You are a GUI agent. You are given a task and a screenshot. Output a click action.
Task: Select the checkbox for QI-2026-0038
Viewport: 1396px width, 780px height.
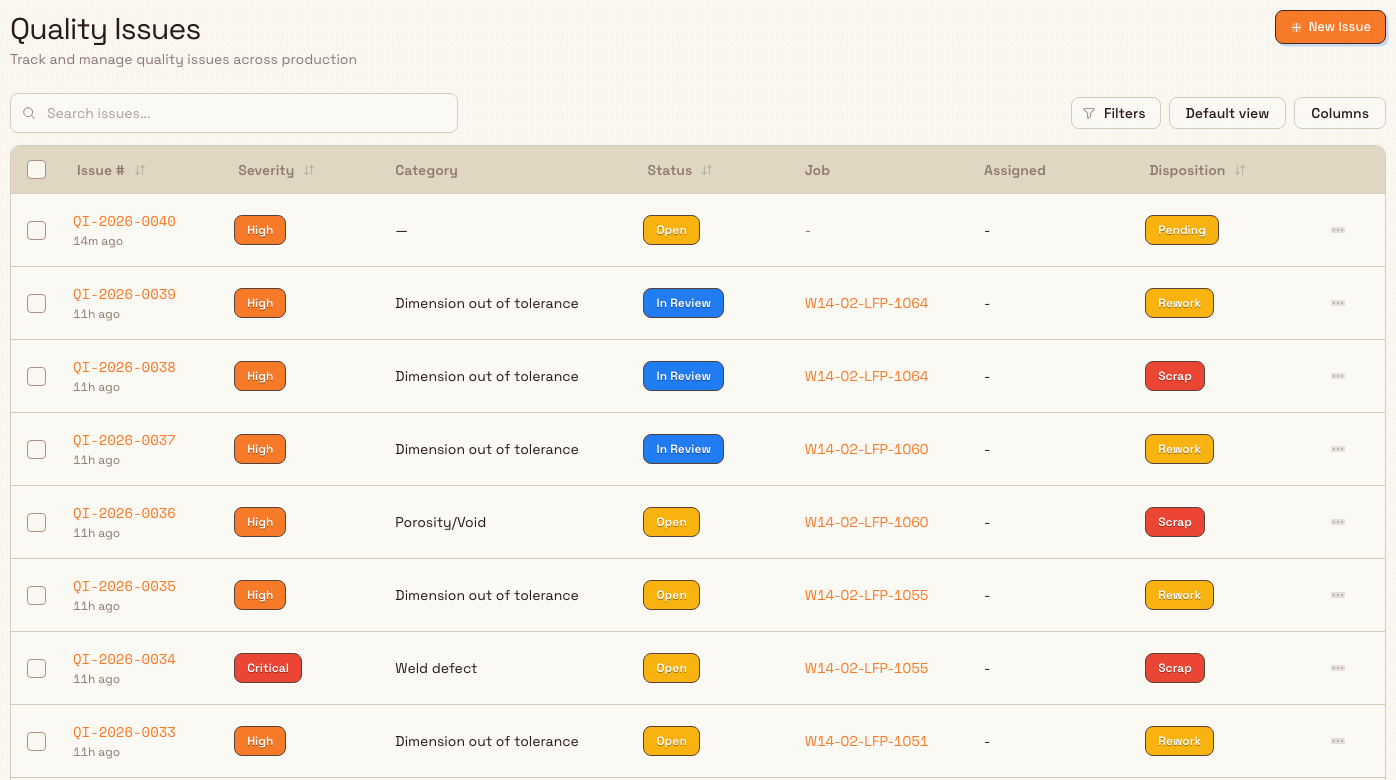point(36,376)
